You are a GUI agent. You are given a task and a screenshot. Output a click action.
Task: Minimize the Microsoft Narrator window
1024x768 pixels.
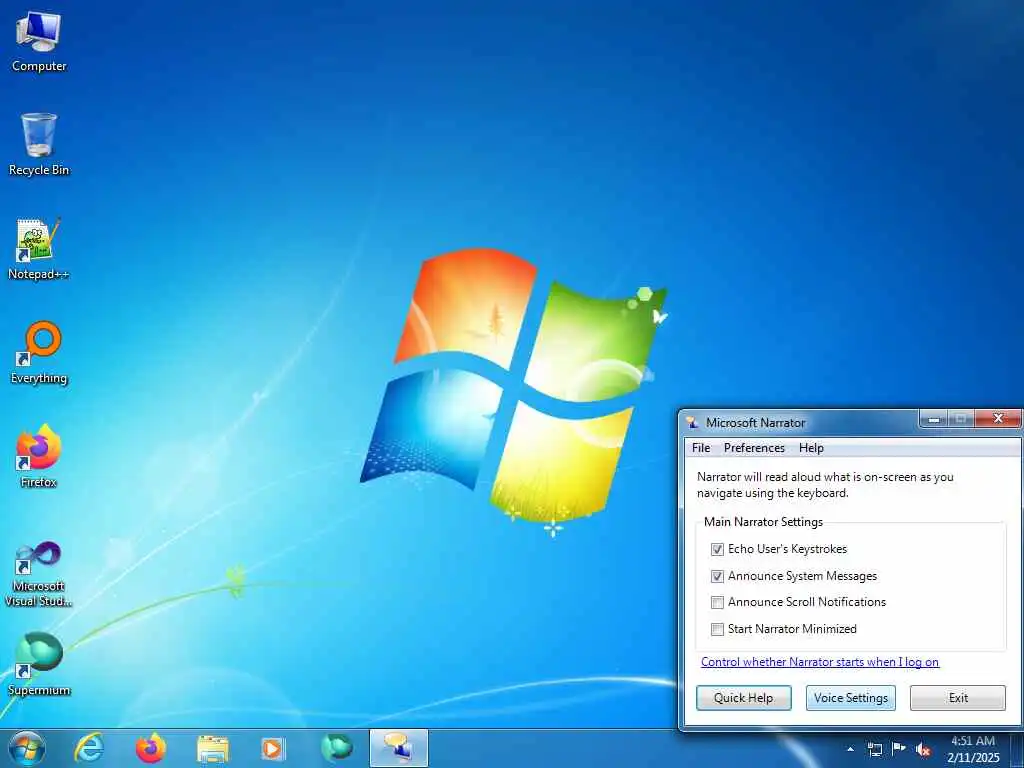click(934, 419)
